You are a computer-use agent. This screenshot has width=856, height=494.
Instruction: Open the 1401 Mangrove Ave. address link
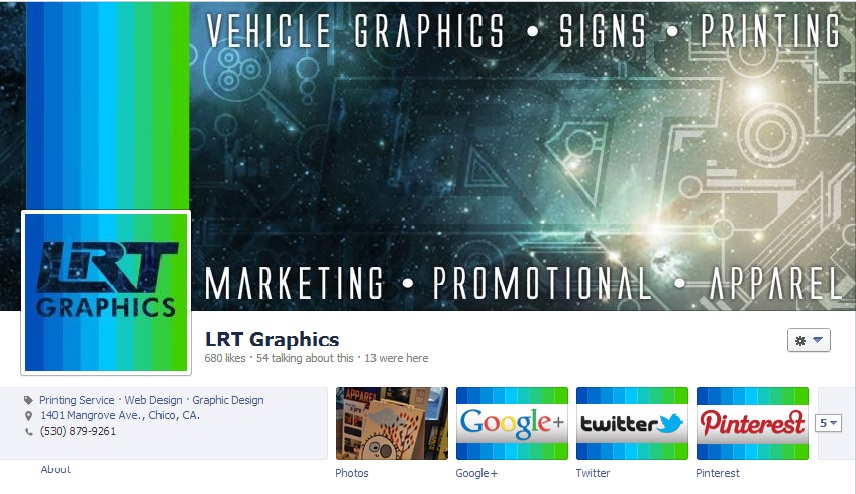(120, 415)
